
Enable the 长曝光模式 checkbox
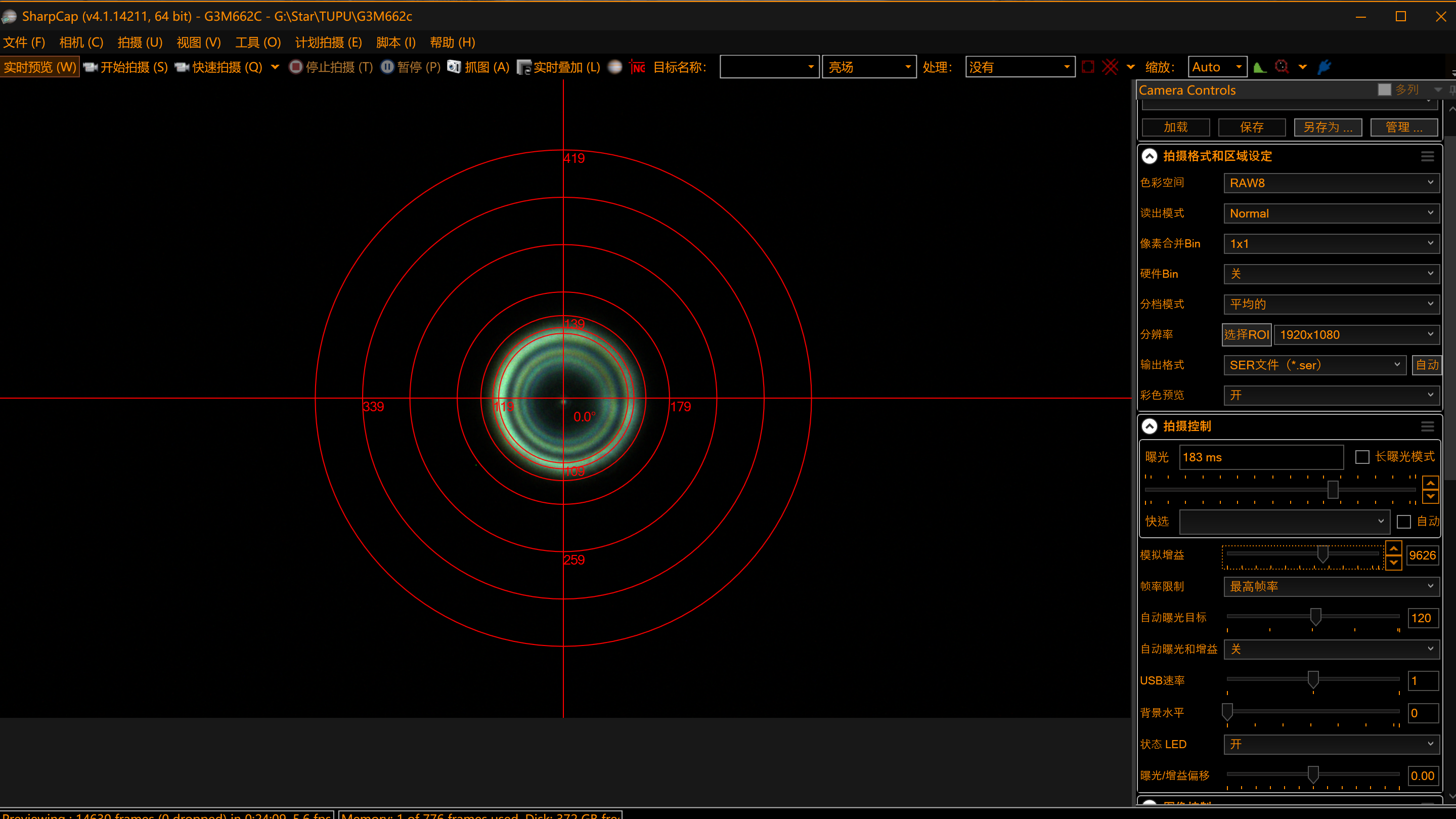click(1363, 457)
